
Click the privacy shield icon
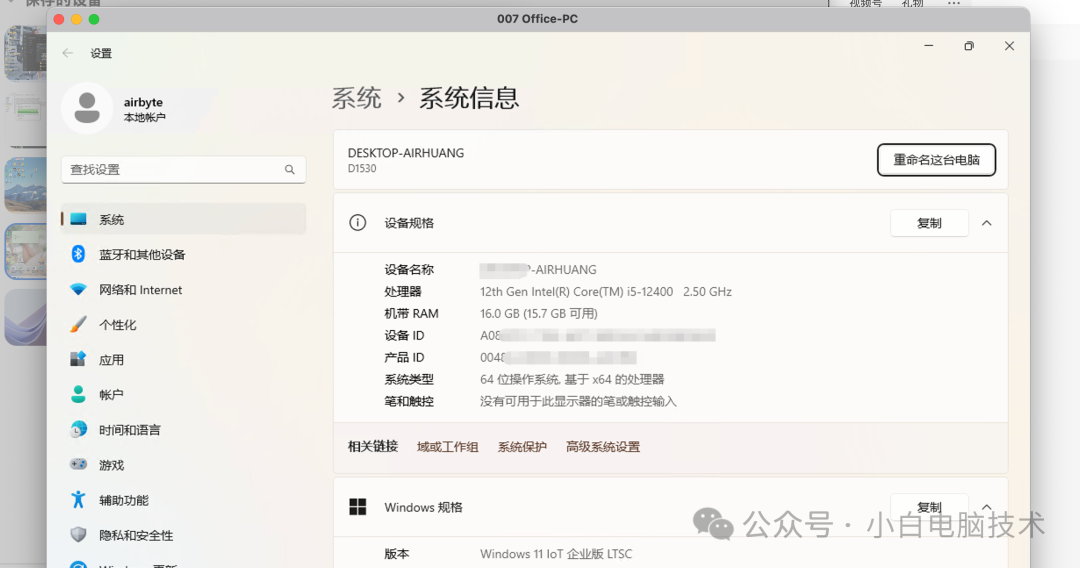(x=79, y=535)
